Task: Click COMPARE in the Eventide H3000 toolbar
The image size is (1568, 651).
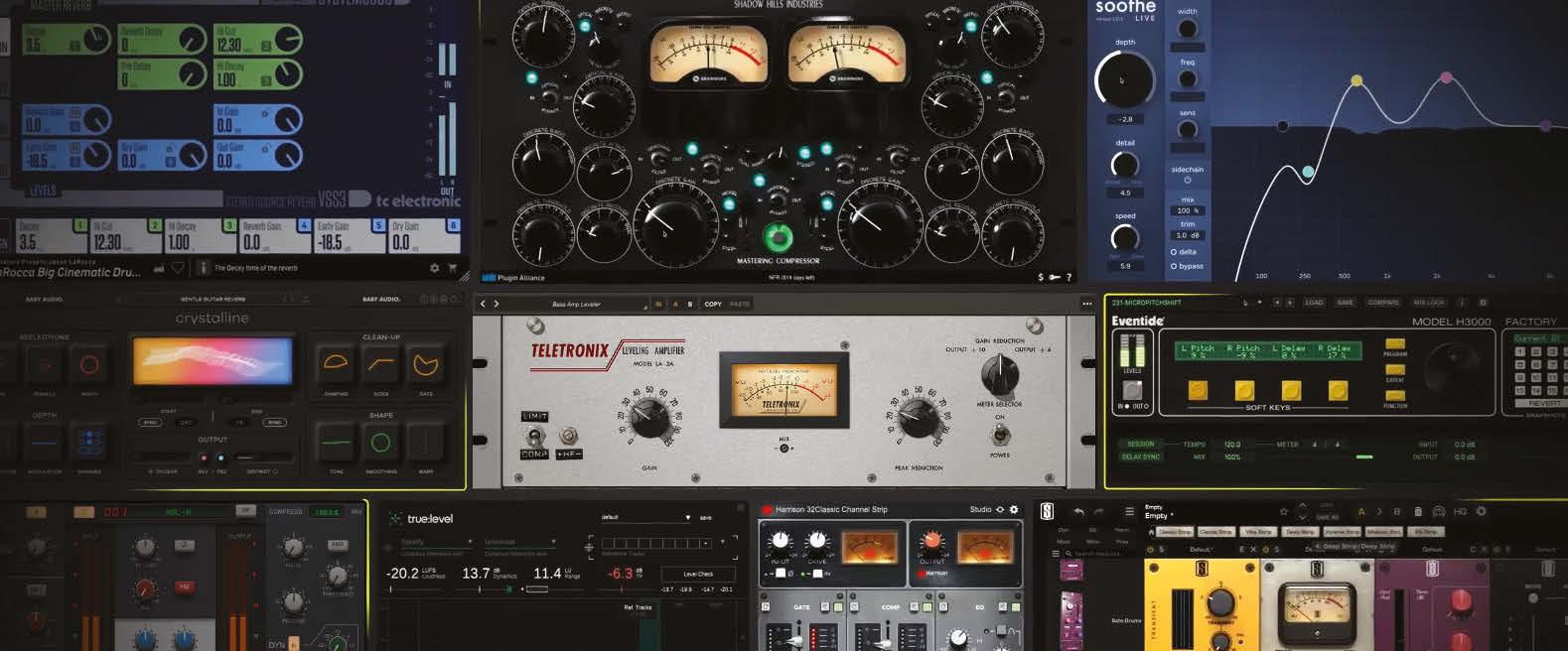Action: 1383,302
